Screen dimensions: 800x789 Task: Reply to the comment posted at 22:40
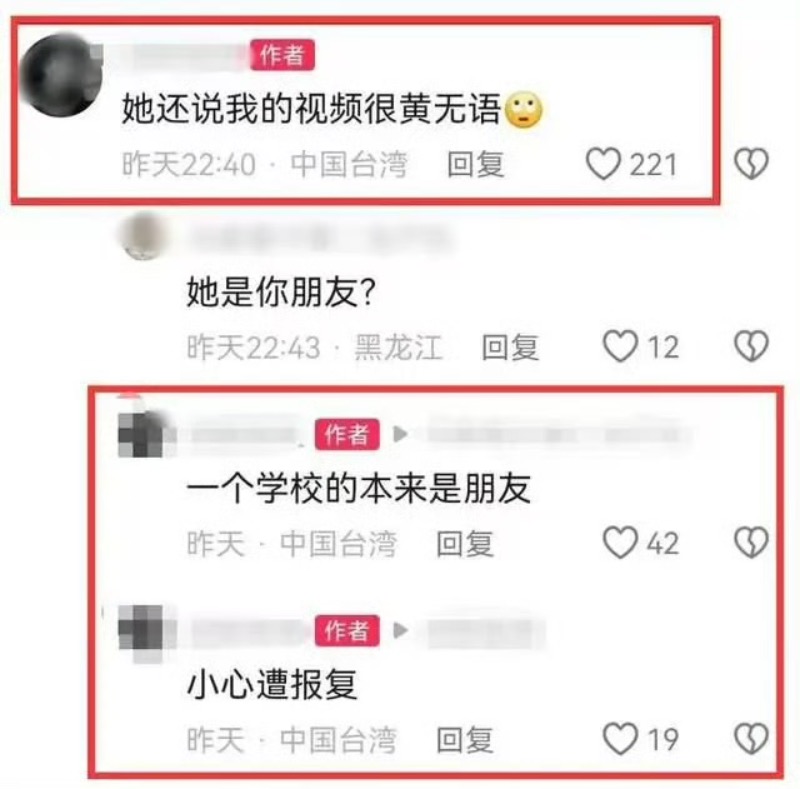pyautogui.click(x=476, y=164)
